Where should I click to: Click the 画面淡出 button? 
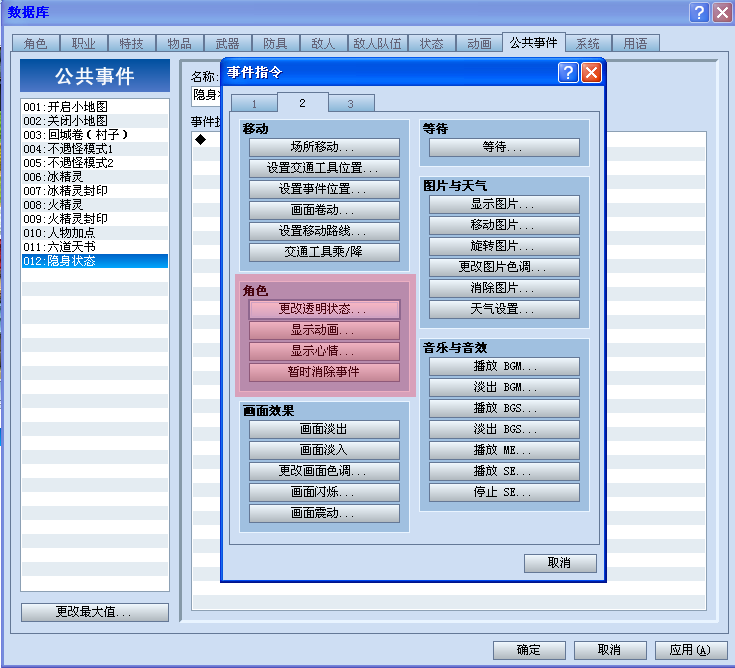(x=324, y=429)
